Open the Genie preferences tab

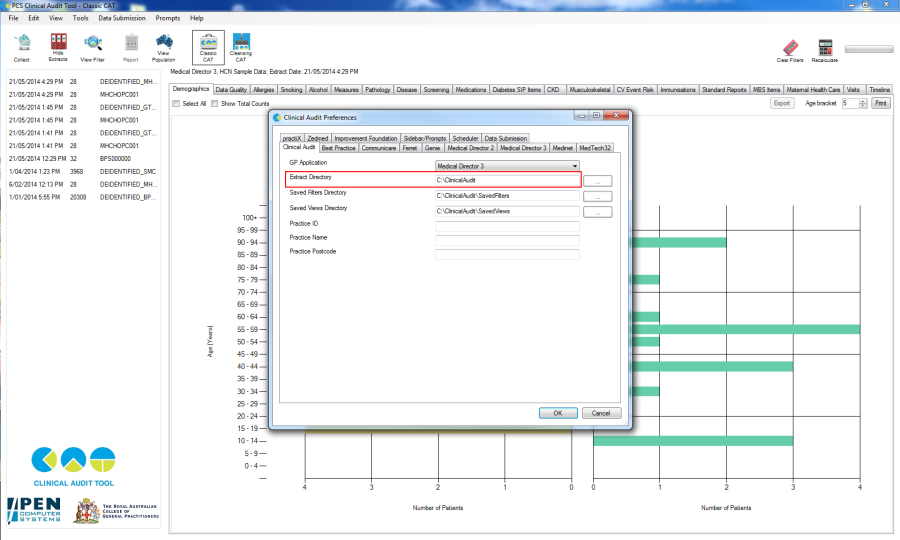432,148
